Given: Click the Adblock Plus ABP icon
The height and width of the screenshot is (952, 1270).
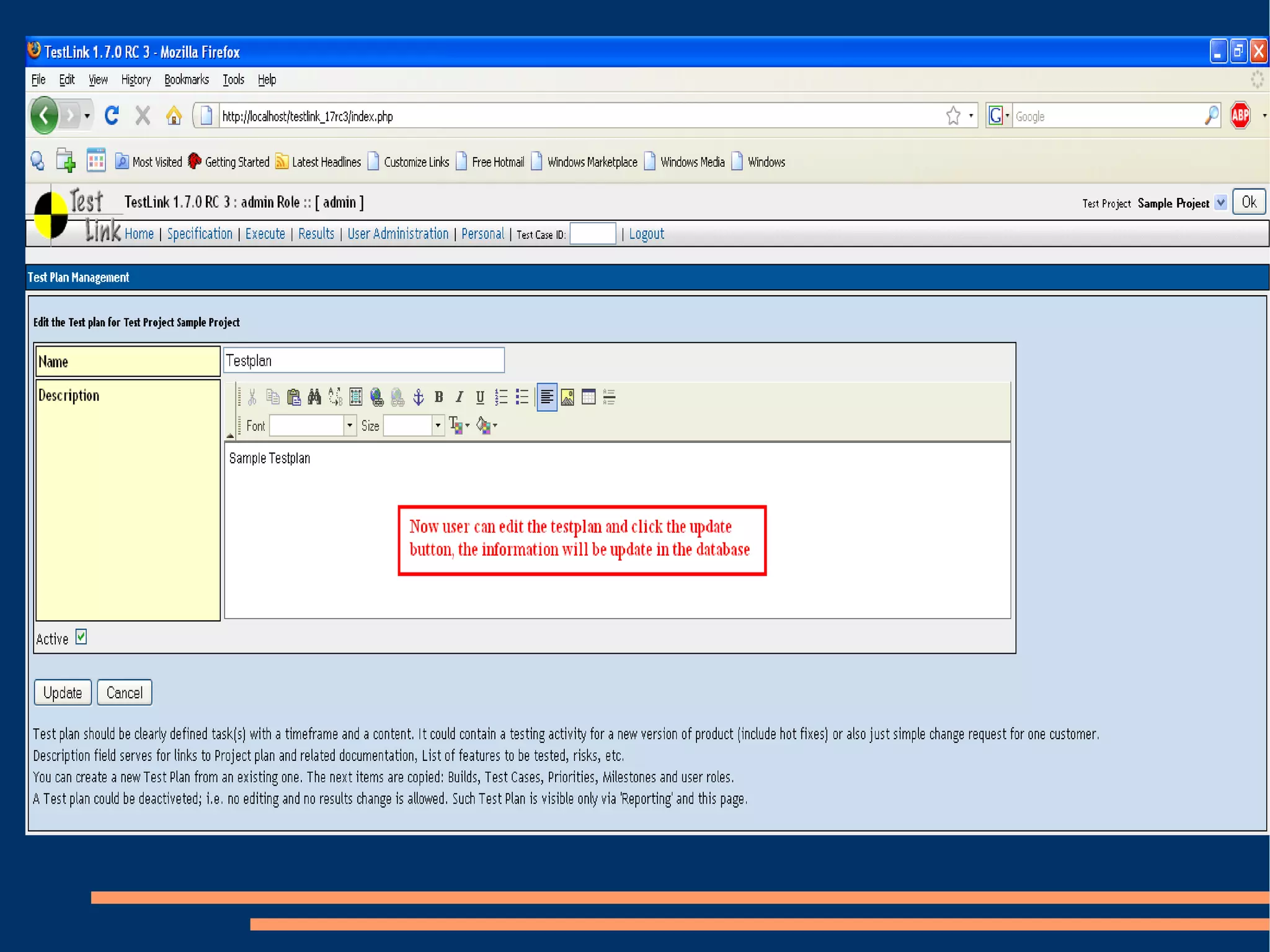Looking at the screenshot, I should click(1240, 115).
